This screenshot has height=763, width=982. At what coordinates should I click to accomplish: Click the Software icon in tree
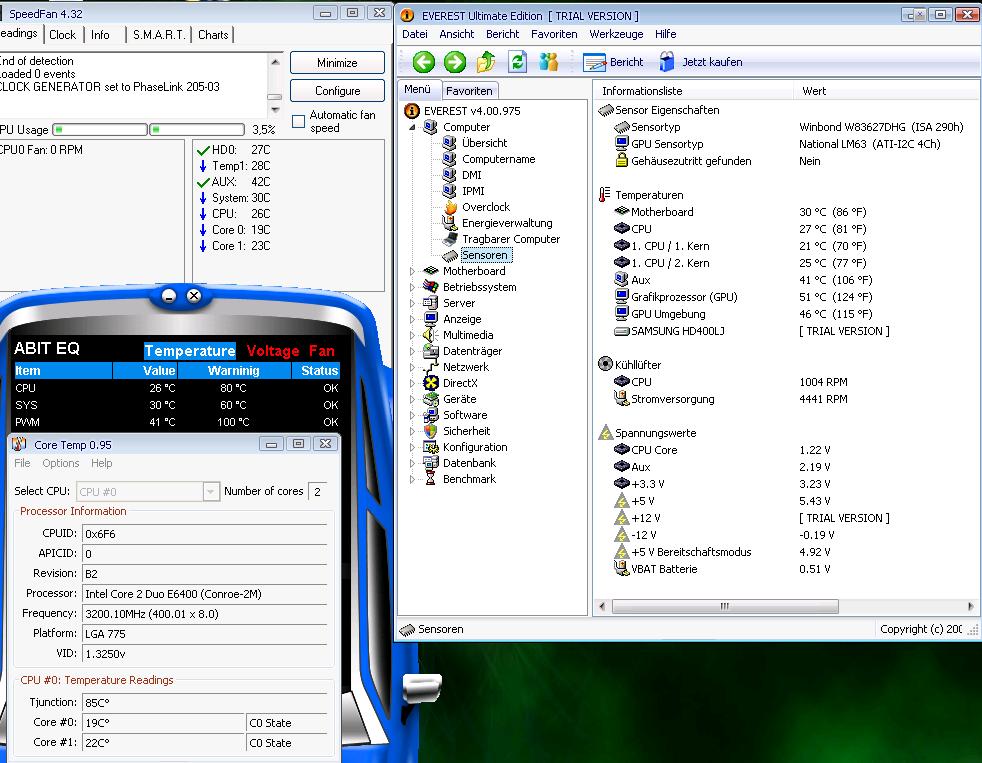pyautogui.click(x=430, y=415)
